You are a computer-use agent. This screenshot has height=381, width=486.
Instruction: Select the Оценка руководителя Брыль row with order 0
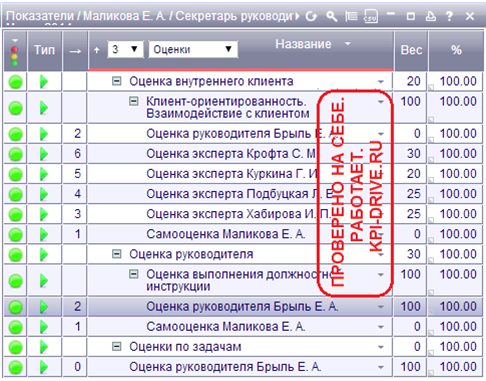coord(243,367)
